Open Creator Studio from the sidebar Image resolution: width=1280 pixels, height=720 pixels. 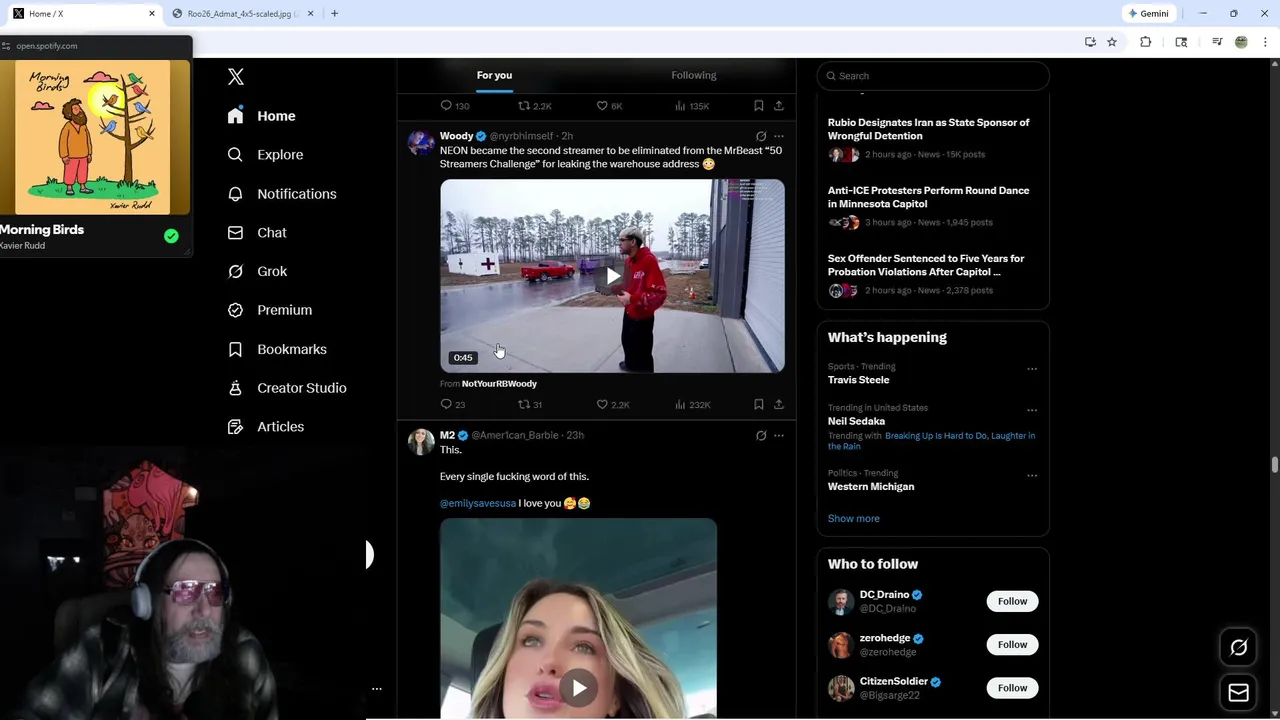coord(287,388)
